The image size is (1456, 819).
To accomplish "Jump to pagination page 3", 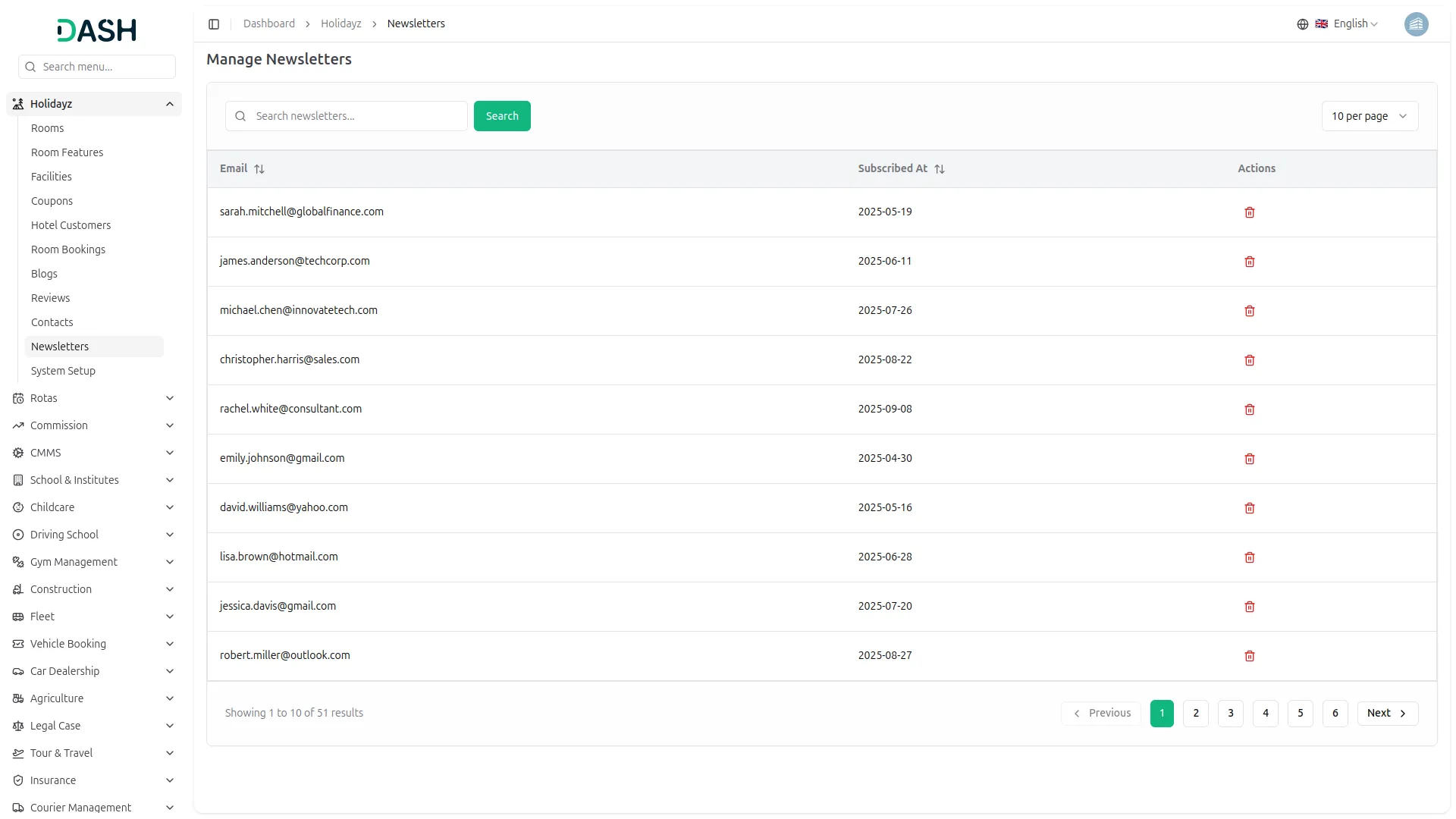I will point(1230,713).
